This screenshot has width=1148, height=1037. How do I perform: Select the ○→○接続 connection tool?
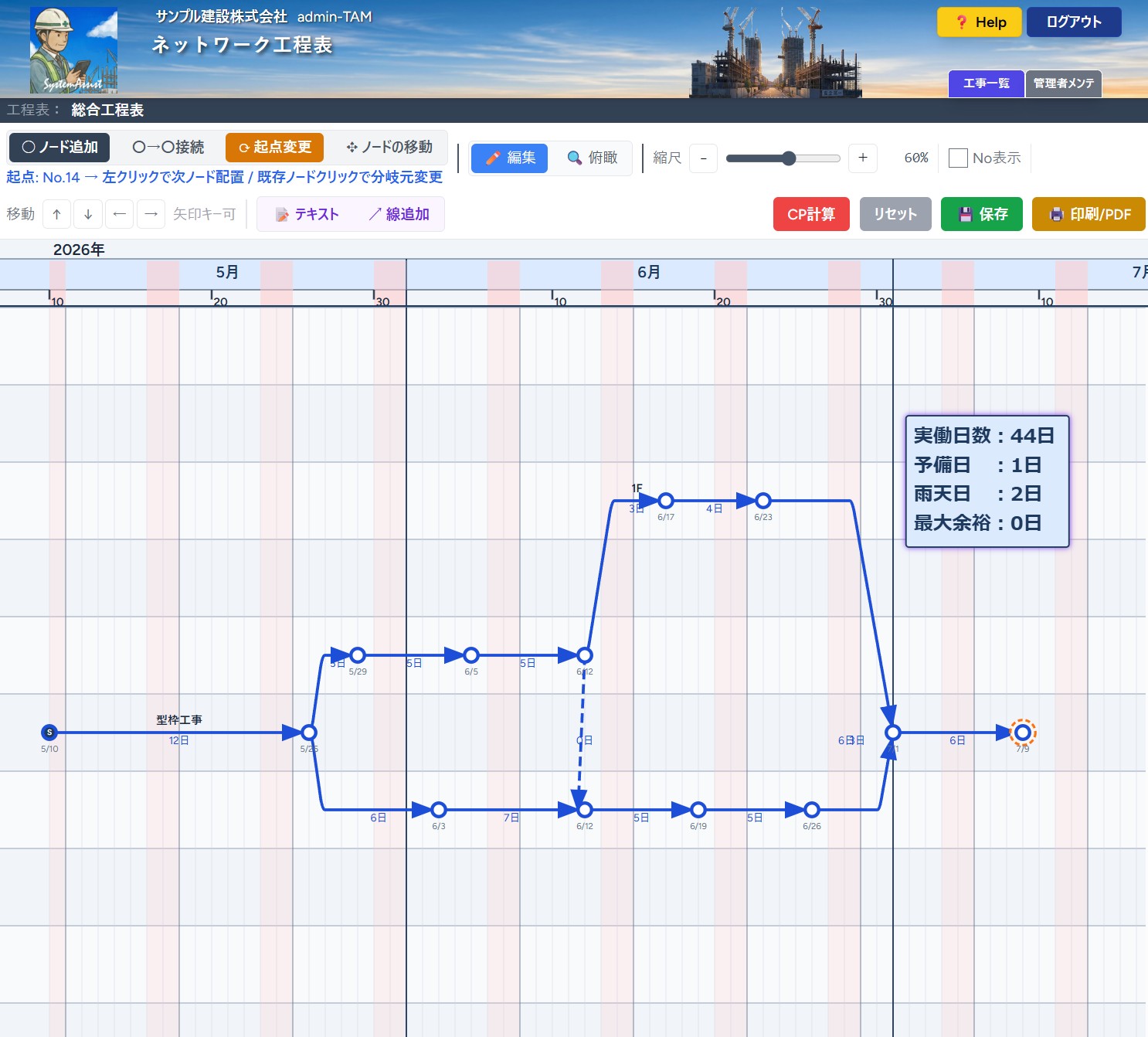[x=168, y=147]
